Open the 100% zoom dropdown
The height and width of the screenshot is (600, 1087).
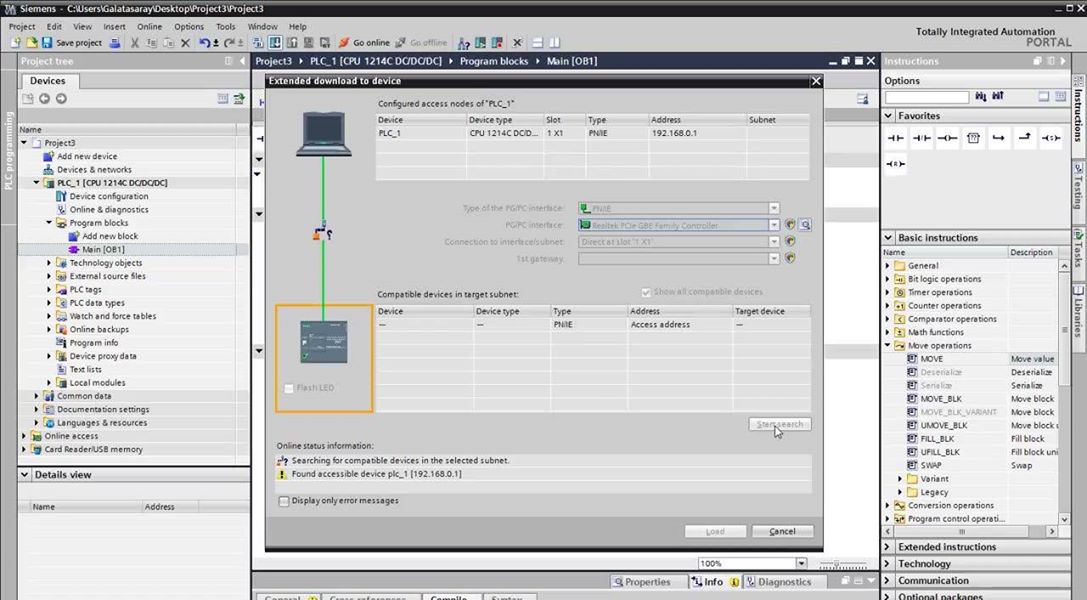pos(801,563)
